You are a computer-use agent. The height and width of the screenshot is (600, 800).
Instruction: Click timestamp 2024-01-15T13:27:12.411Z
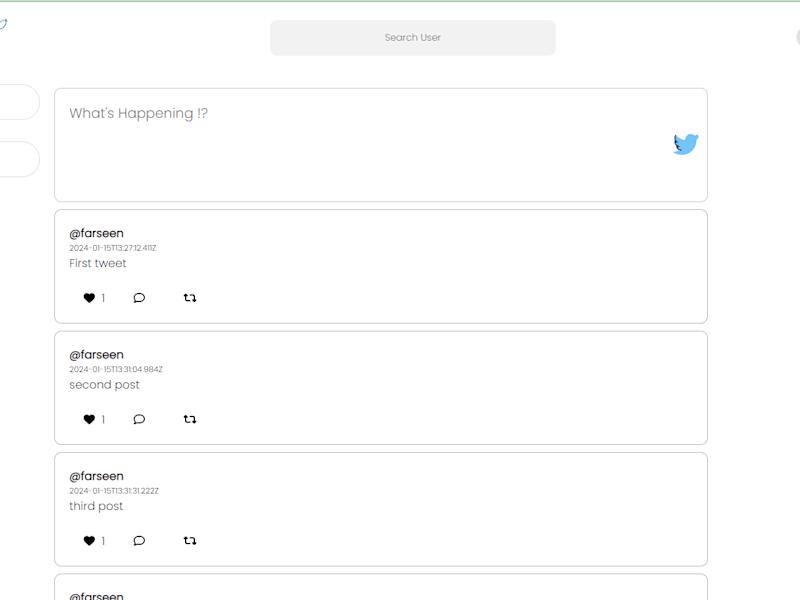(x=113, y=248)
